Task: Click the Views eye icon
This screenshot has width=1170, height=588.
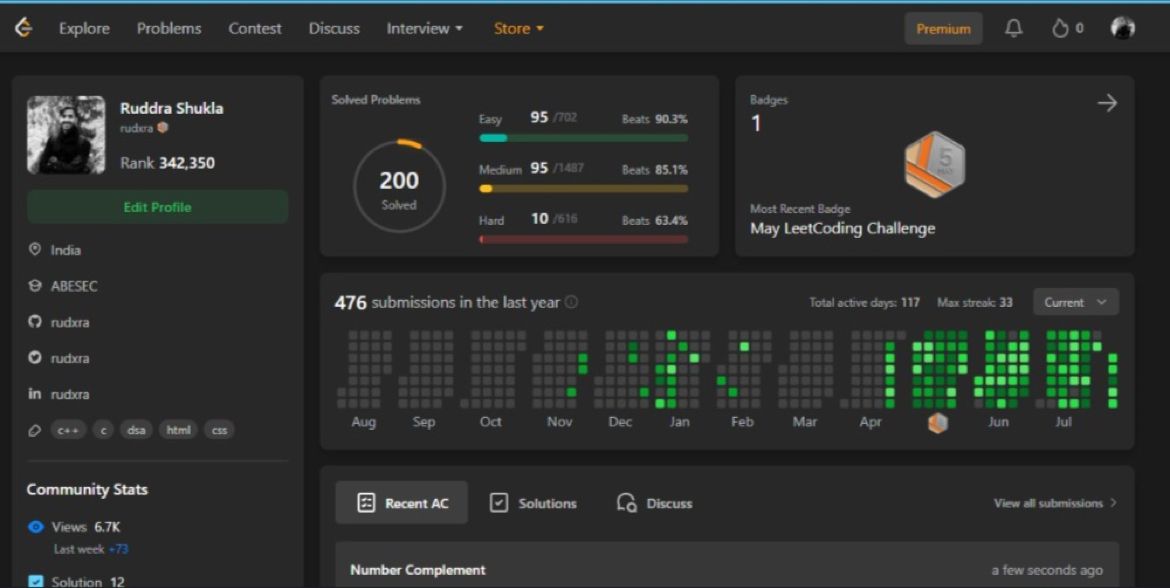Action: [x=35, y=527]
